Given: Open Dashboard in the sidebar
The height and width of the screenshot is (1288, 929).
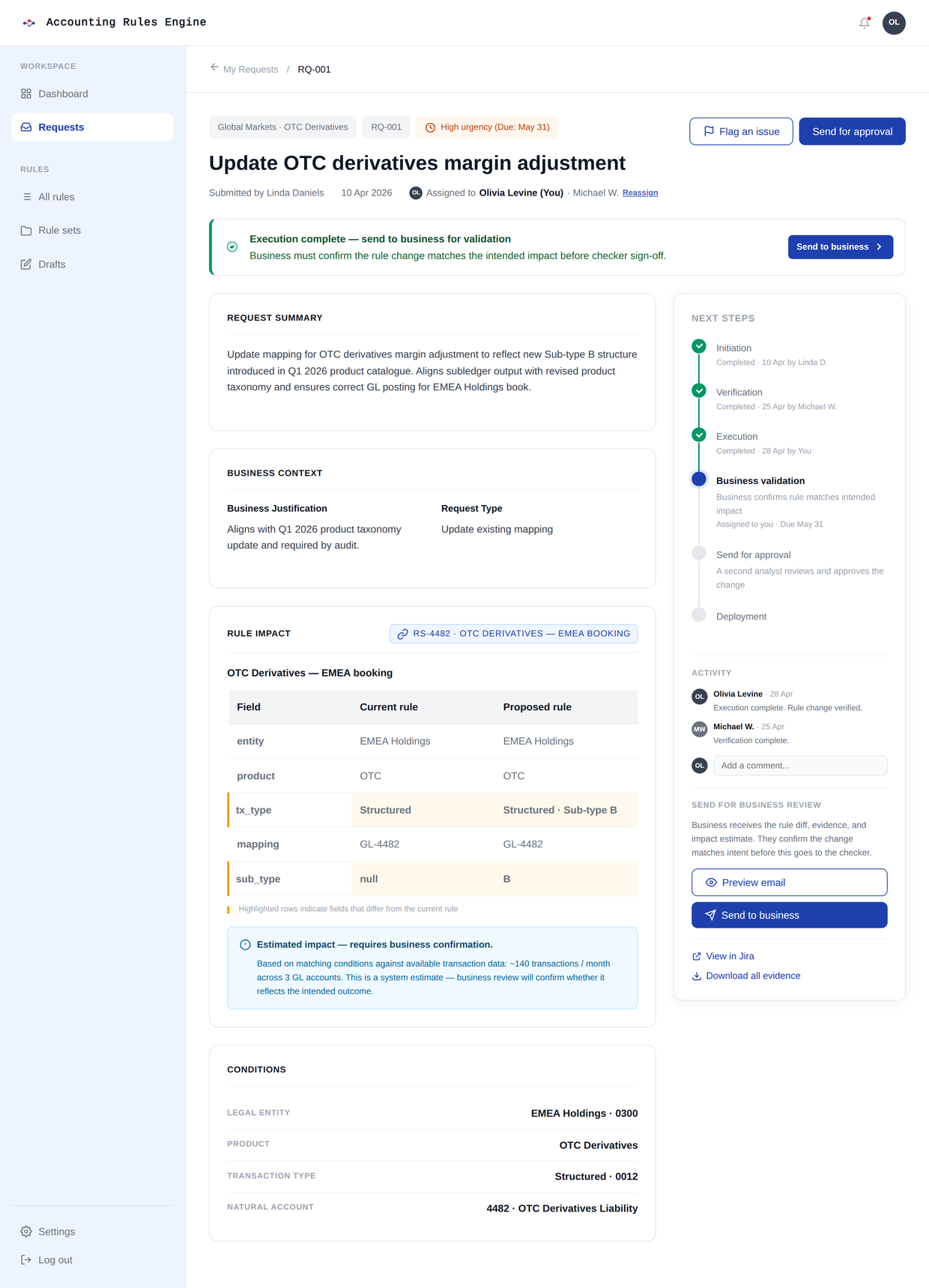Looking at the screenshot, I should click(x=92, y=94).
